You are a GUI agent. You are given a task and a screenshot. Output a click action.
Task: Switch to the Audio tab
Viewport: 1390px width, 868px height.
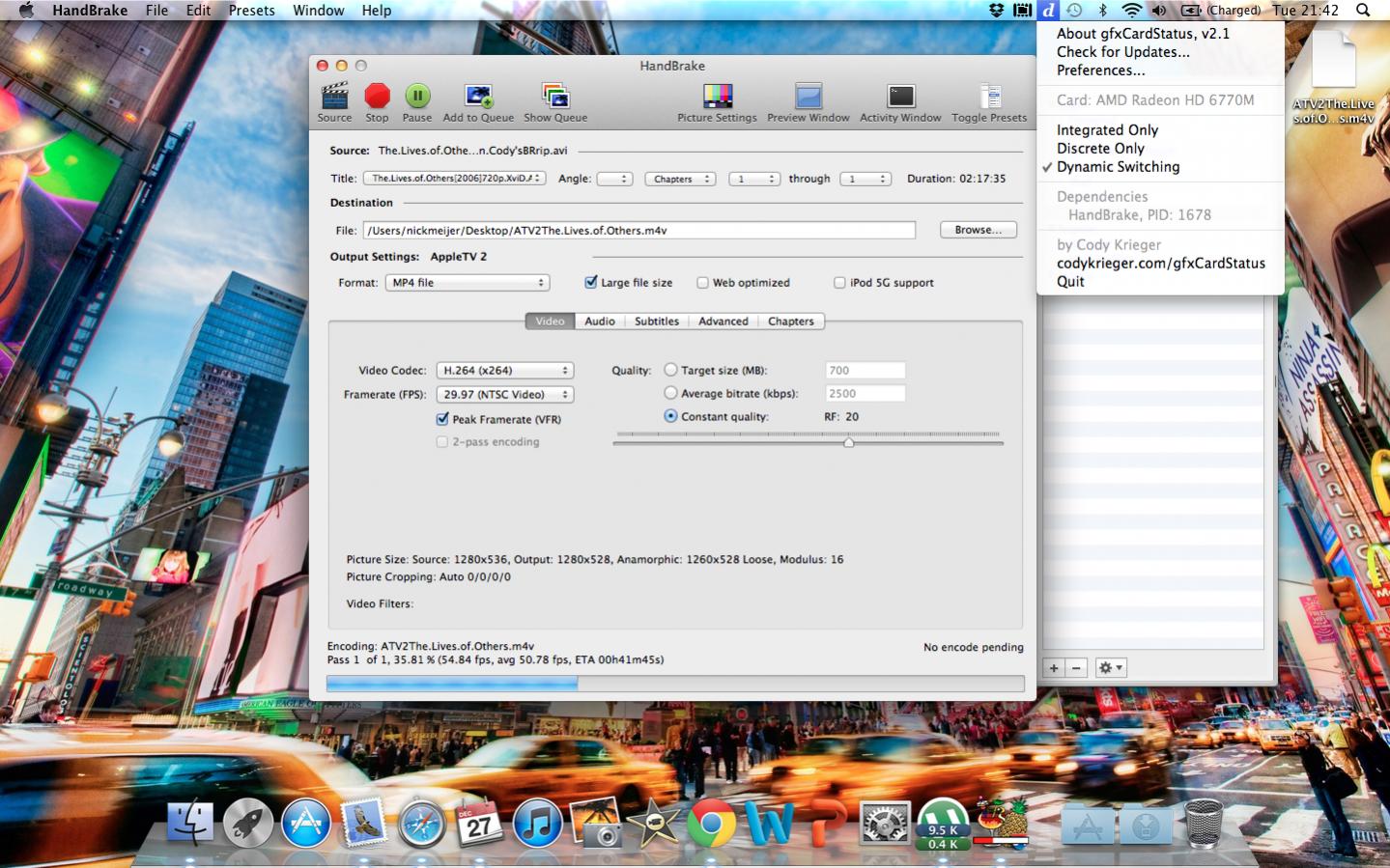coord(600,322)
